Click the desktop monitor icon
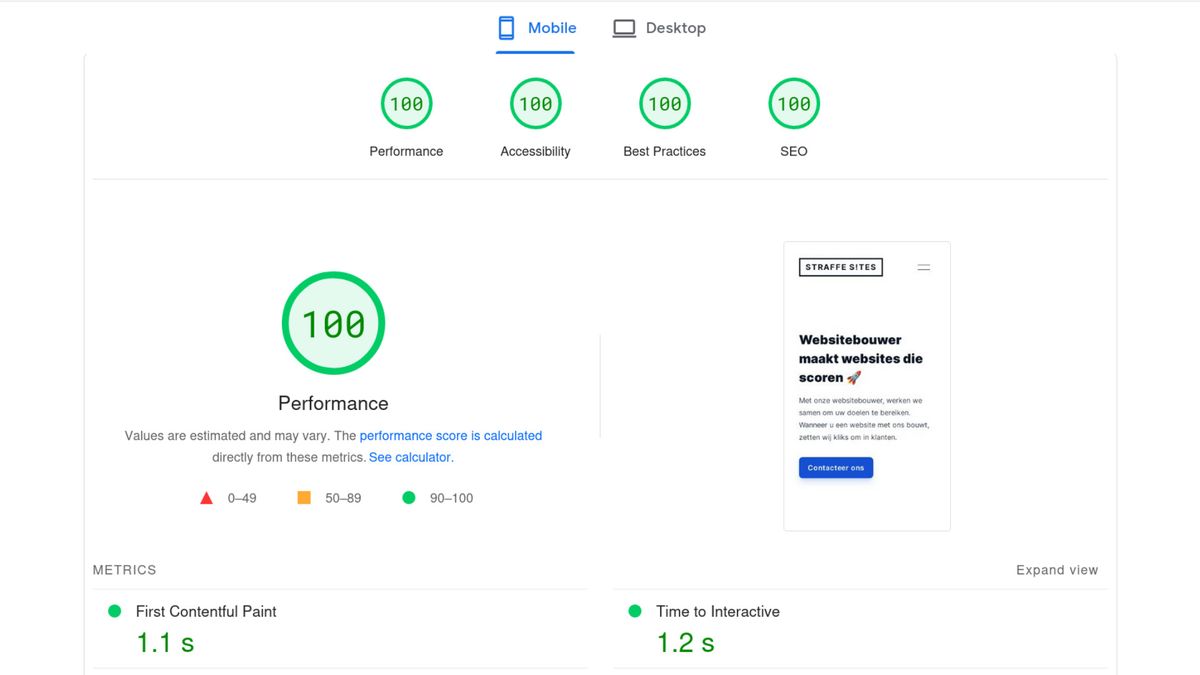Viewport: 1200px width, 675px height. coord(624,29)
